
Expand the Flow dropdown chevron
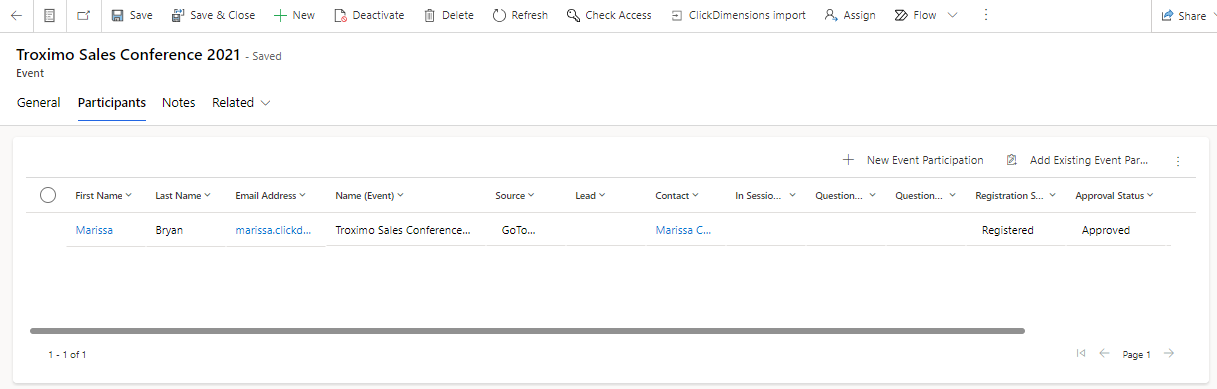coord(951,15)
